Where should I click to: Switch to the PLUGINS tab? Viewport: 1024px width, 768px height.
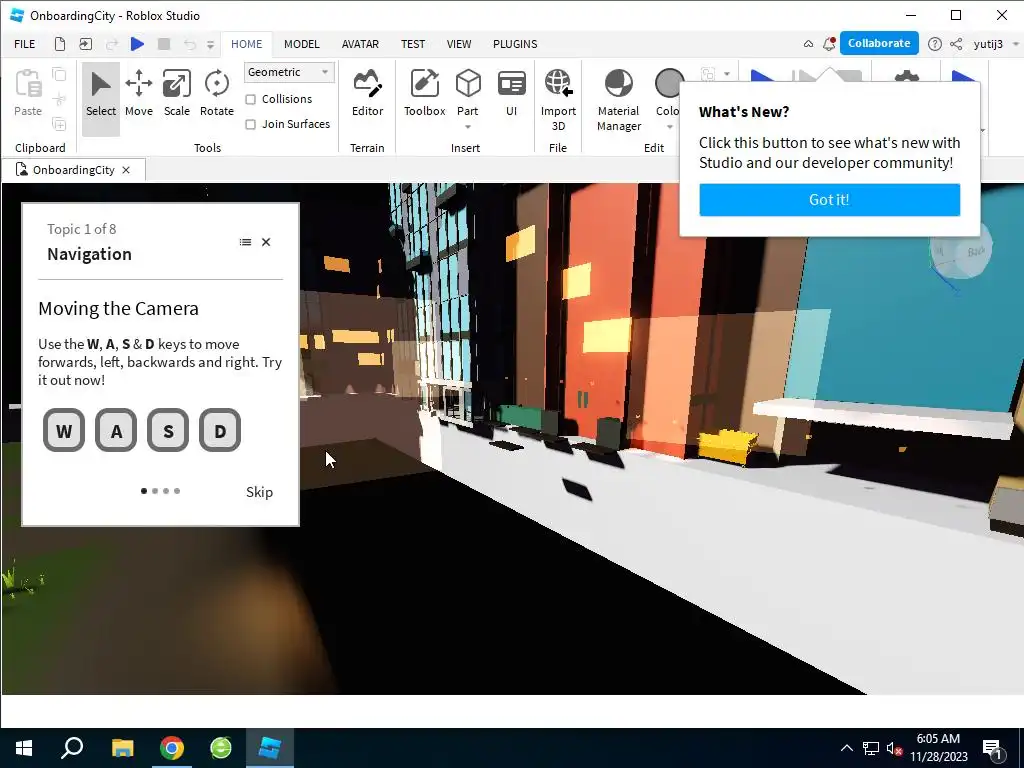(515, 44)
